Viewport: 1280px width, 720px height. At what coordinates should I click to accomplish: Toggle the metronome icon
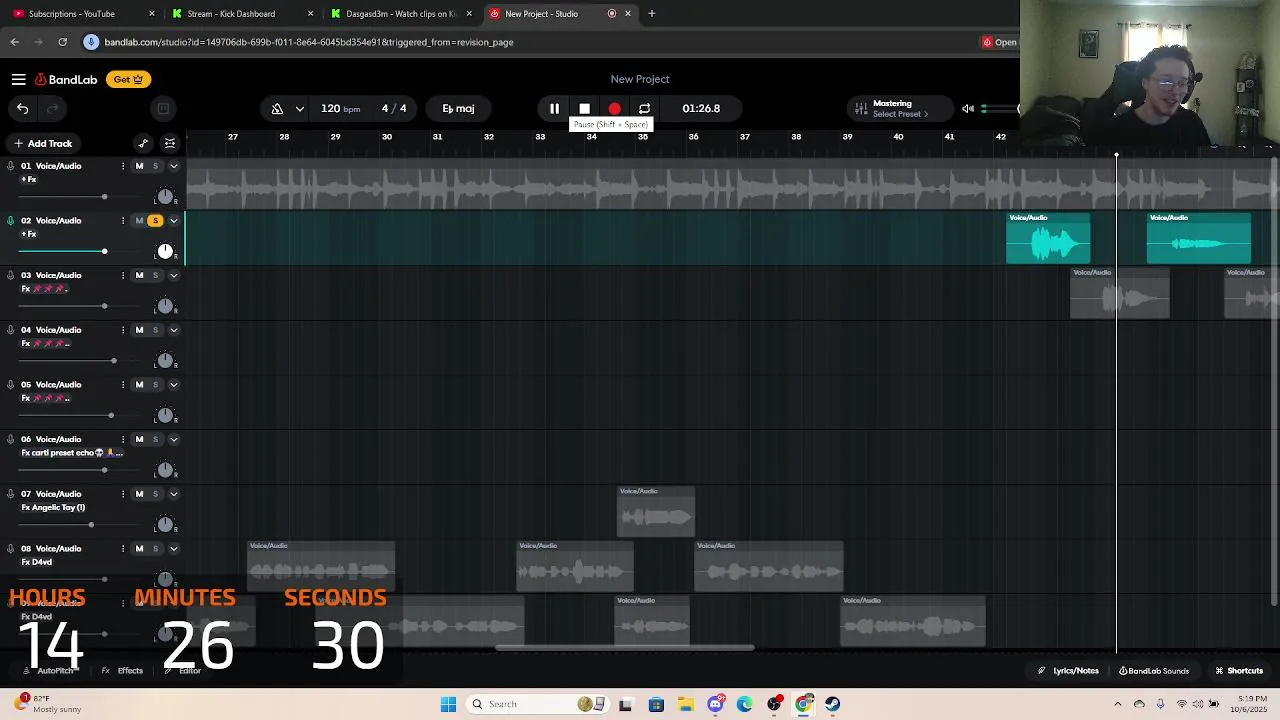click(x=277, y=108)
